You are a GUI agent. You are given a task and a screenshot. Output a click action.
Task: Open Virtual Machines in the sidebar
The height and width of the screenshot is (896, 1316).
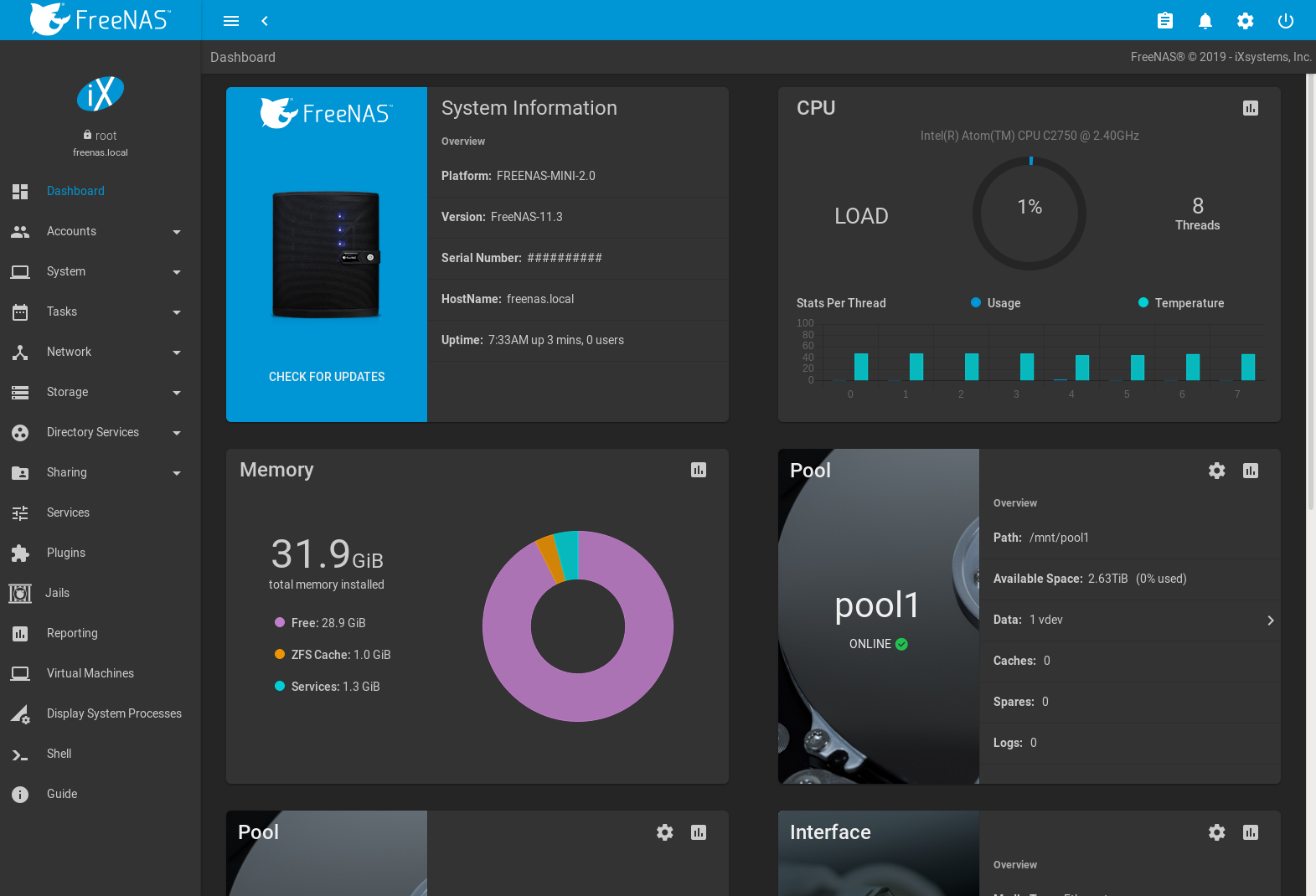[x=101, y=673]
